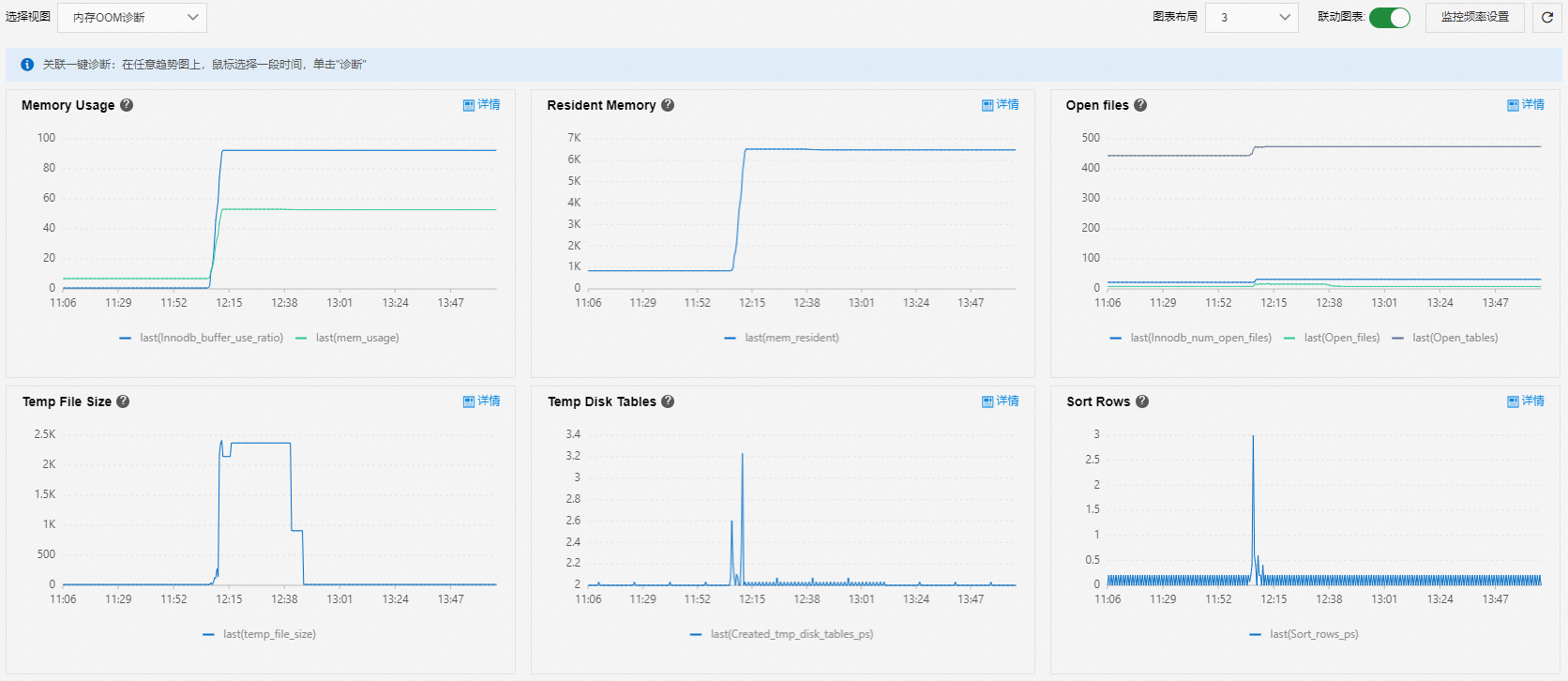Open the 图表布局 layout dropdown showing 3
The image size is (1568, 681).
click(x=1252, y=18)
